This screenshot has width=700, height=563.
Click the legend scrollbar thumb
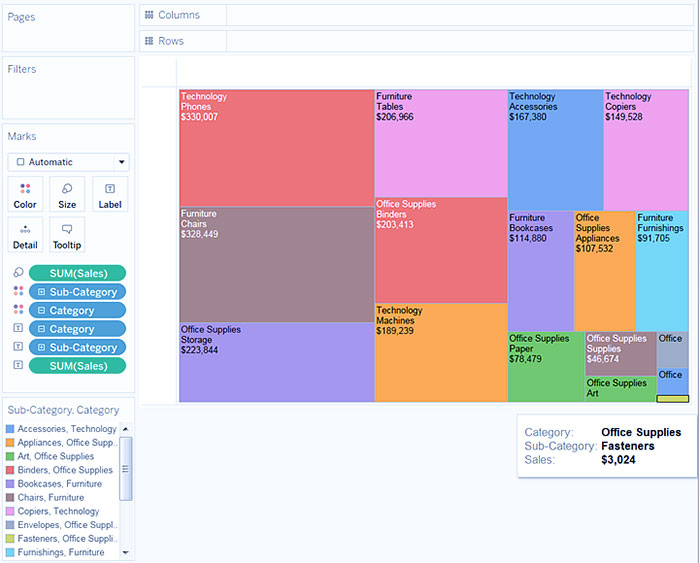point(126,469)
